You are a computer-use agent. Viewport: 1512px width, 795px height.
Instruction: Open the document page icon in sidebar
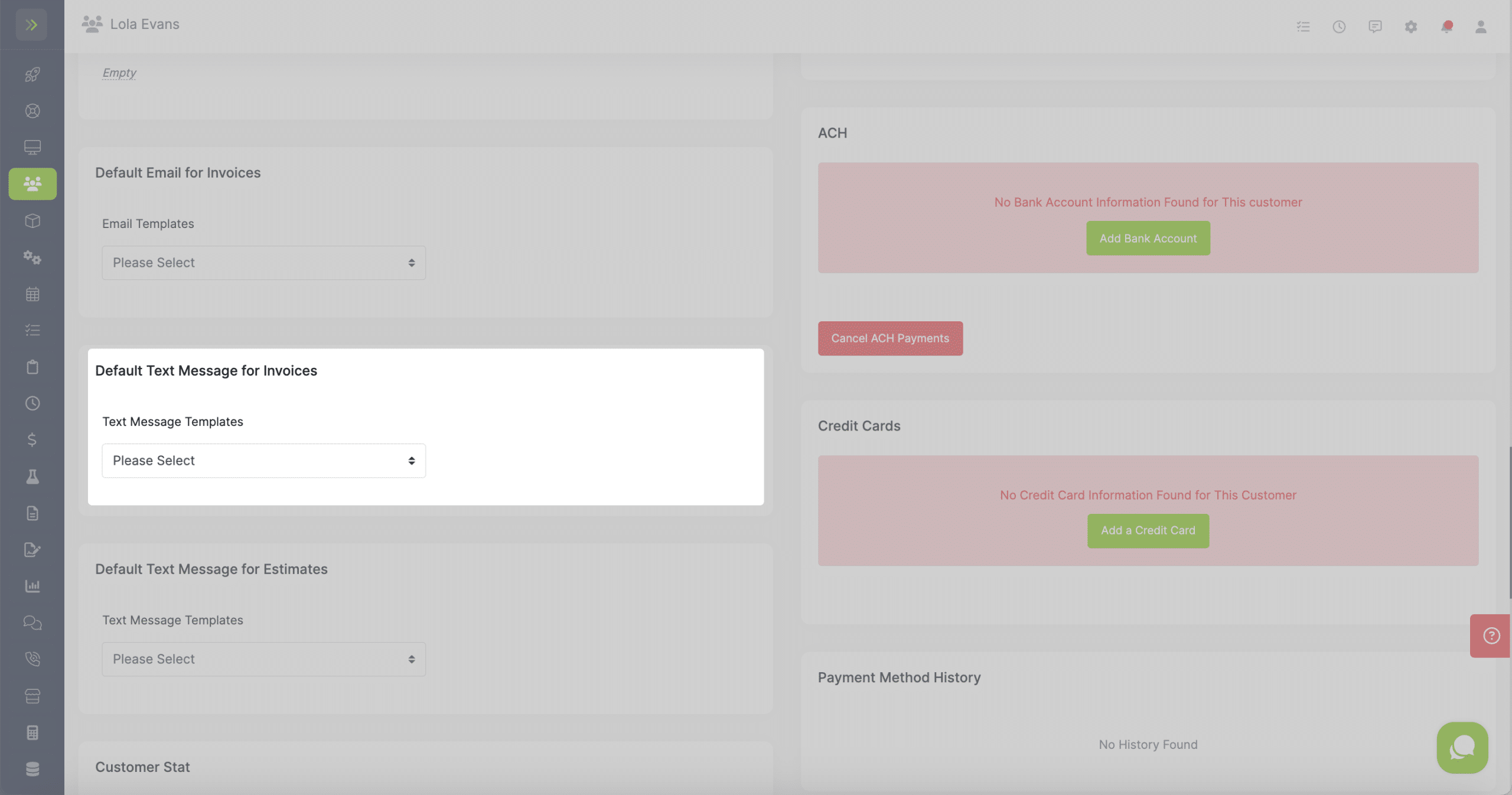coord(32,513)
